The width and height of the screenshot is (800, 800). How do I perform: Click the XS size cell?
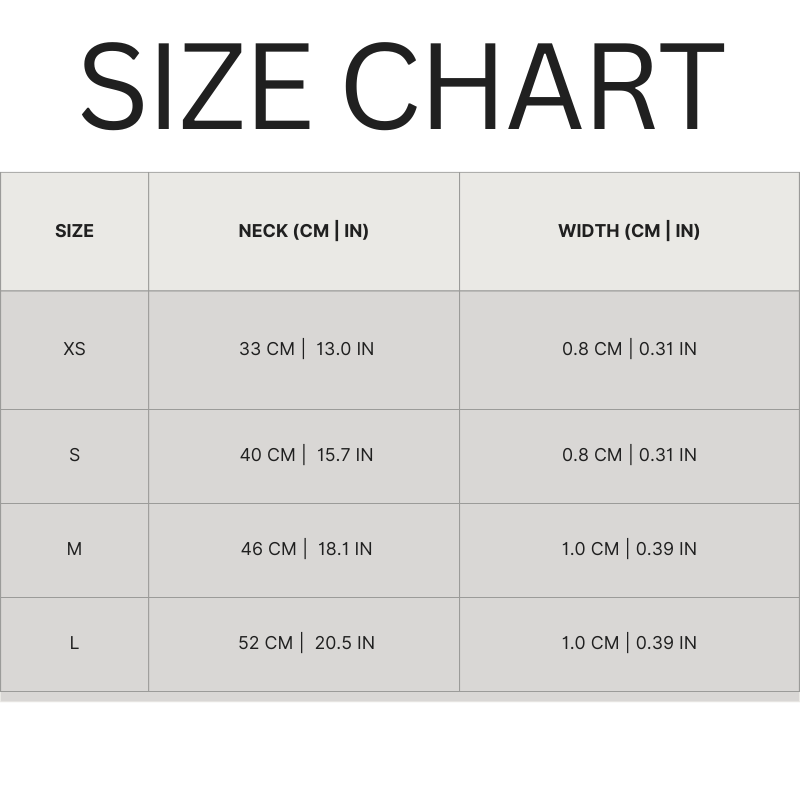[x=74, y=349]
